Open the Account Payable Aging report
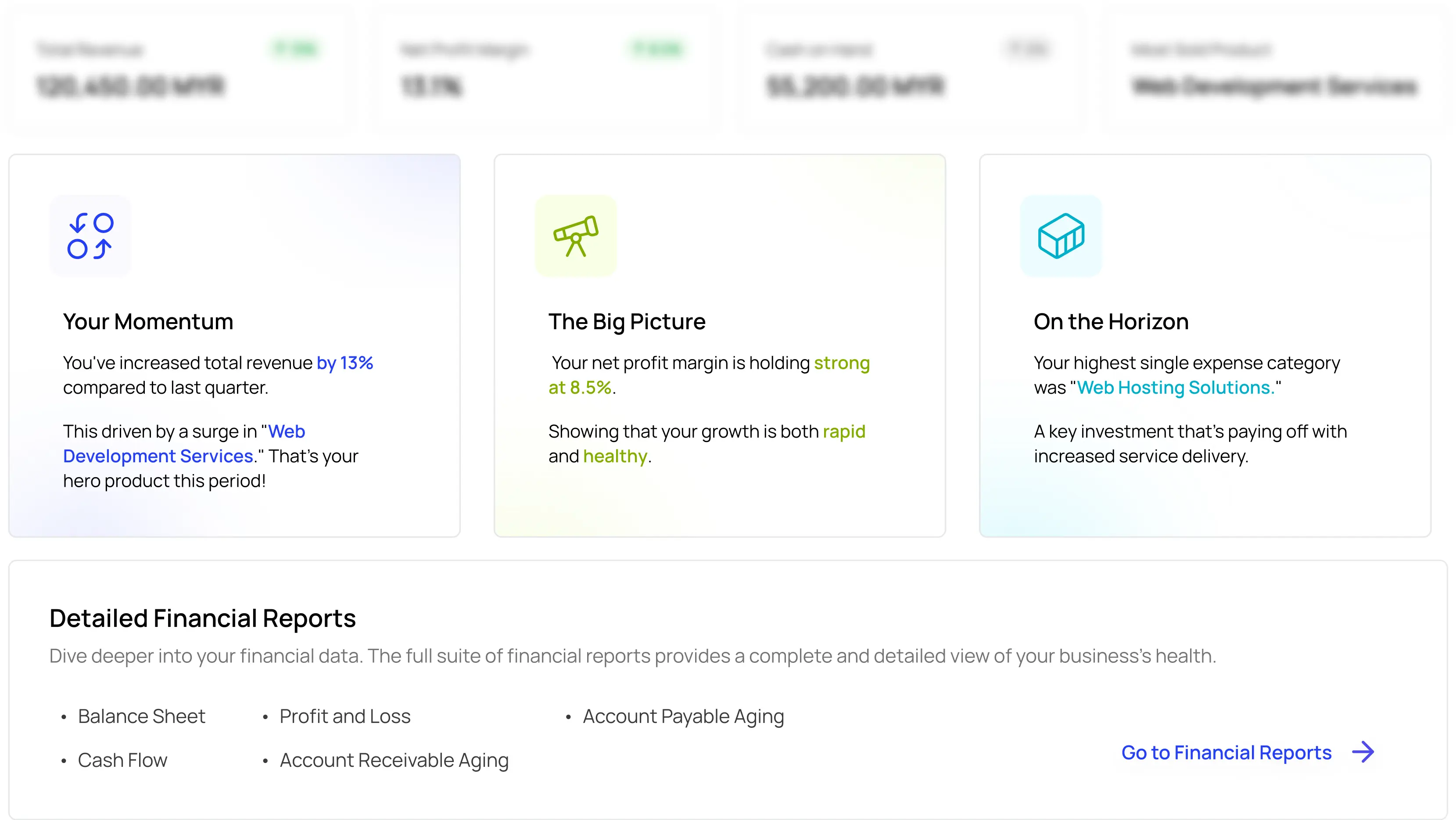1456x820 pixels. pos(683,716)
